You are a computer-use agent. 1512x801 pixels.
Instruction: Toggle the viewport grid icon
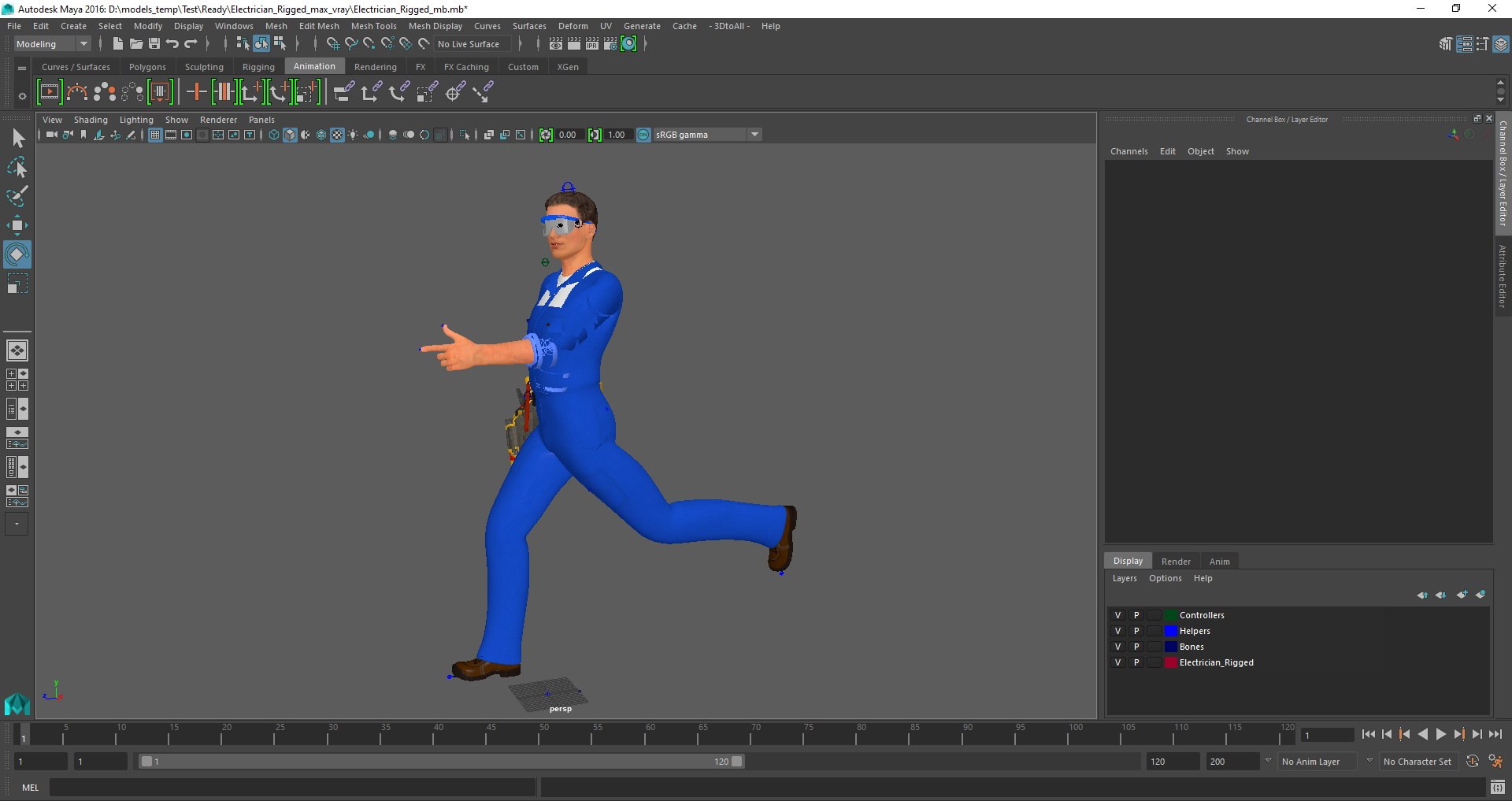155,135
